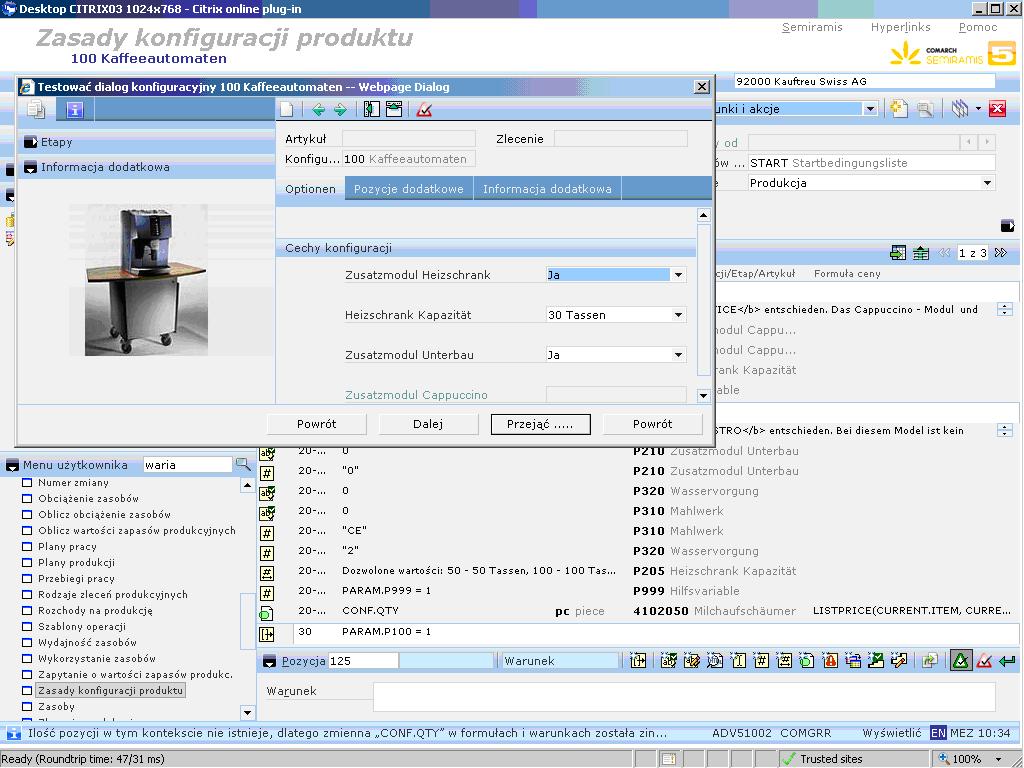Image resolution: width=1024 pixels, height=768 pixels.
Task: Open Zusatzmodul Unterbau dropdown
Action: (x=679, y=355)
